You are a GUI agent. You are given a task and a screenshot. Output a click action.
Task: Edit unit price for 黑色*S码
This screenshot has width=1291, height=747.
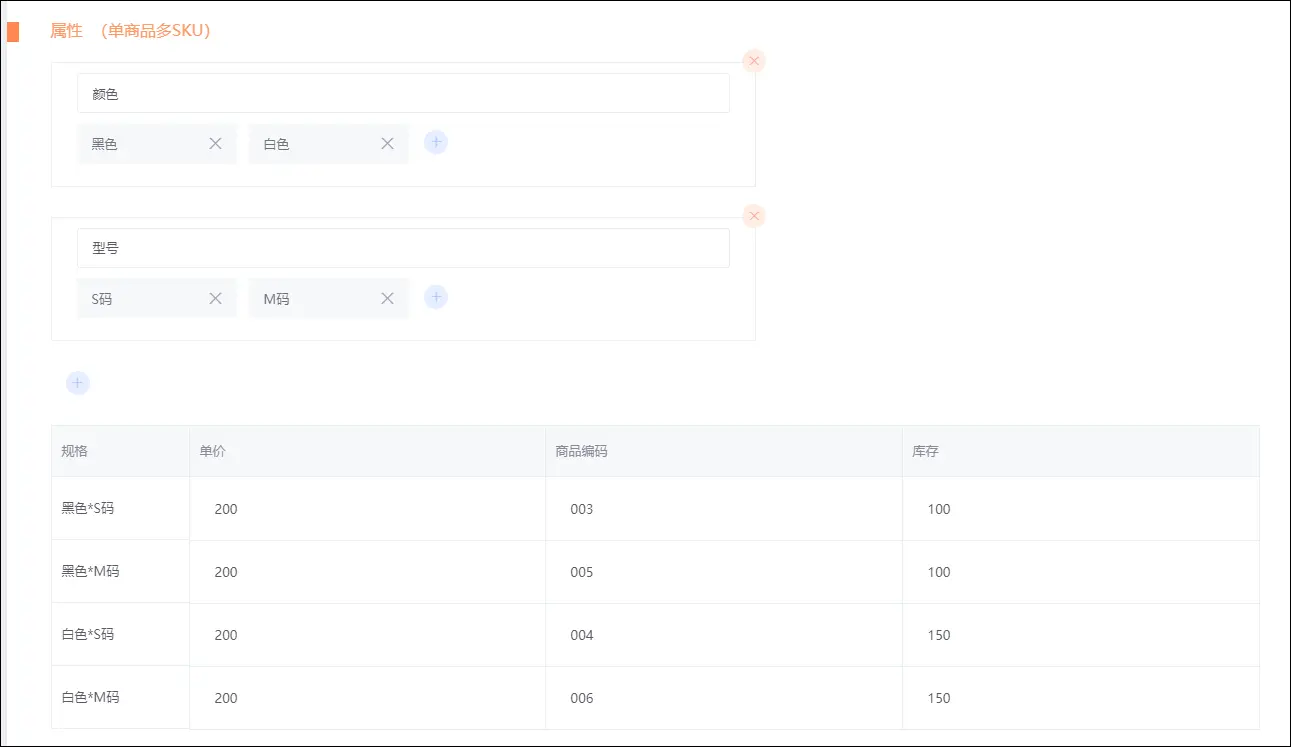[367, 509]
